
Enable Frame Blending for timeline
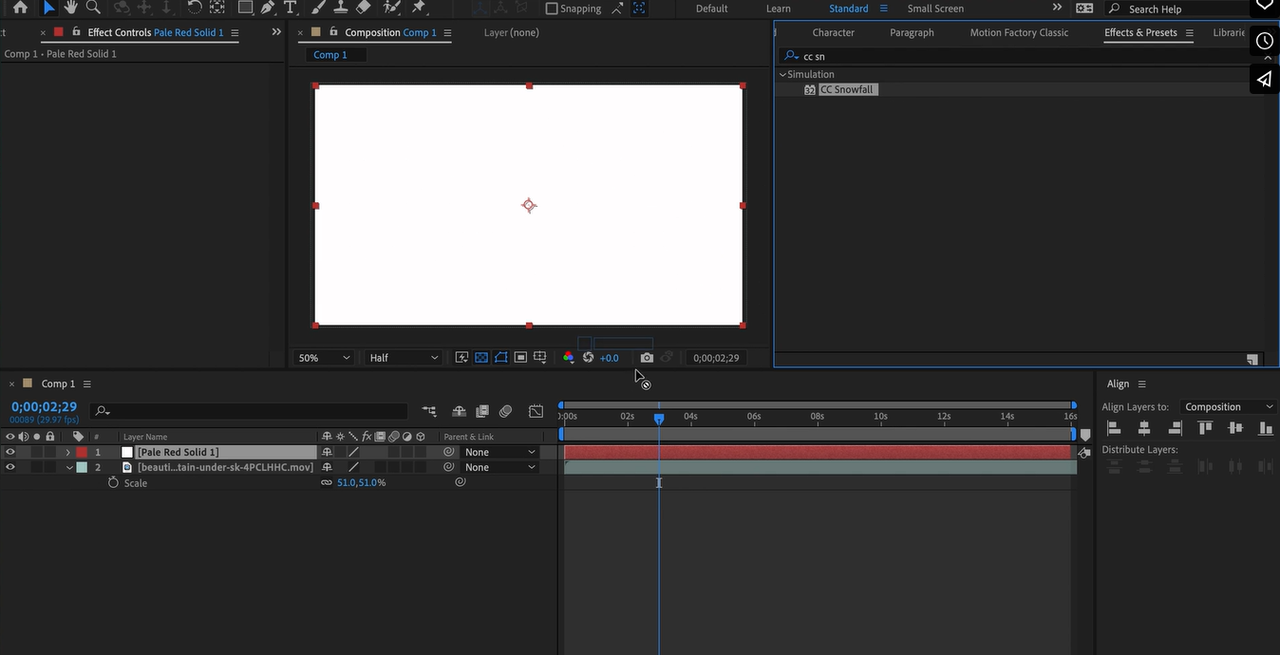(x=482, y=411)
